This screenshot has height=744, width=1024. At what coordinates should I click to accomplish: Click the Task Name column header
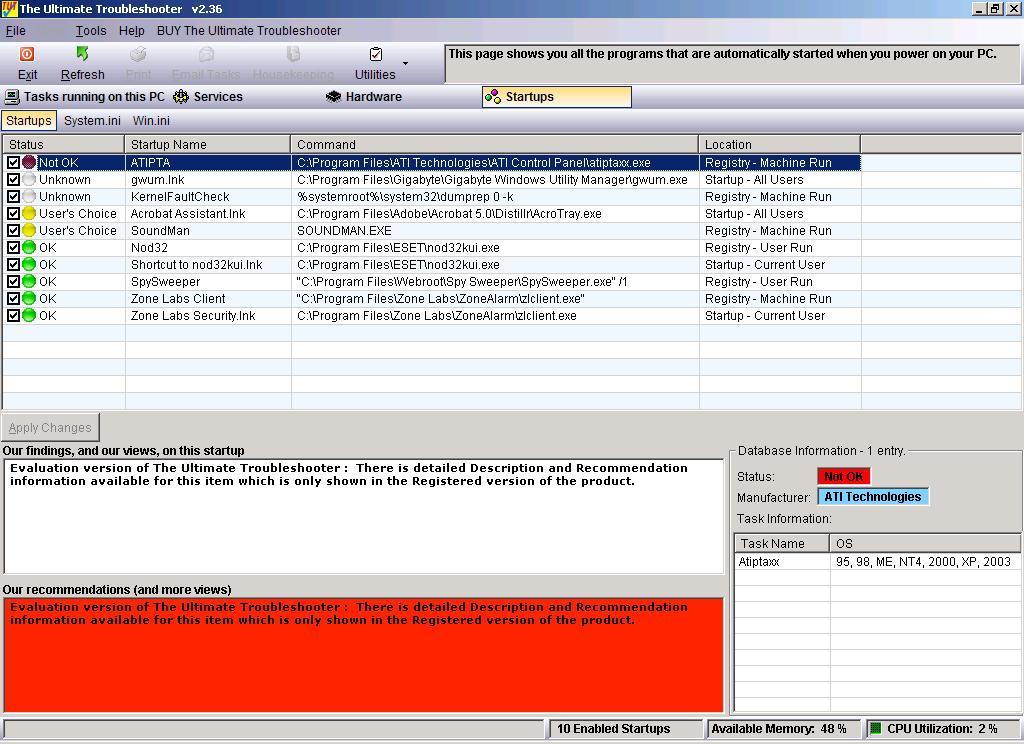782,543
